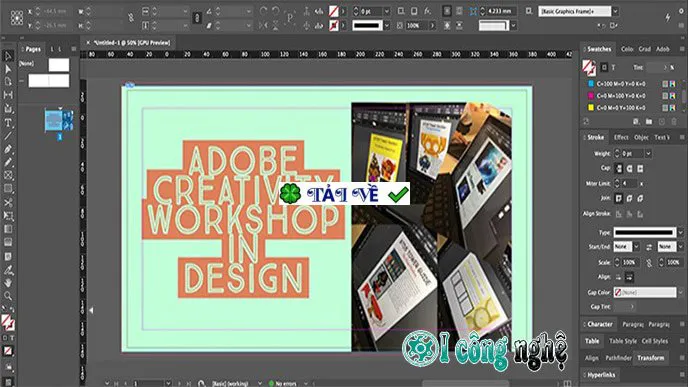688x387 pixels.
Task: Select the Type tool
Action: tap(8, 123)
